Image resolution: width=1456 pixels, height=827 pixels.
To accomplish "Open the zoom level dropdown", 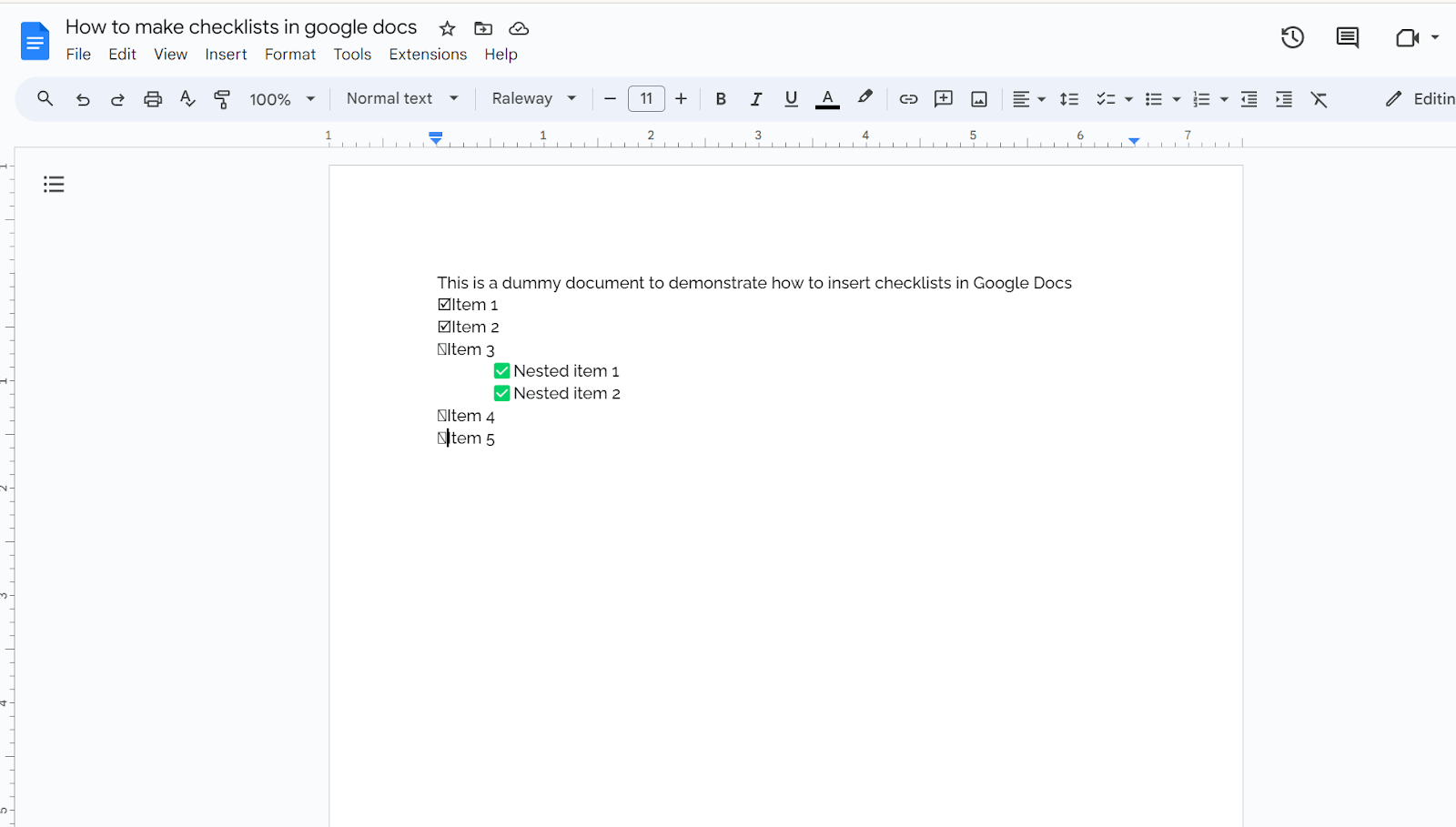I will click(x=281, y=98).
